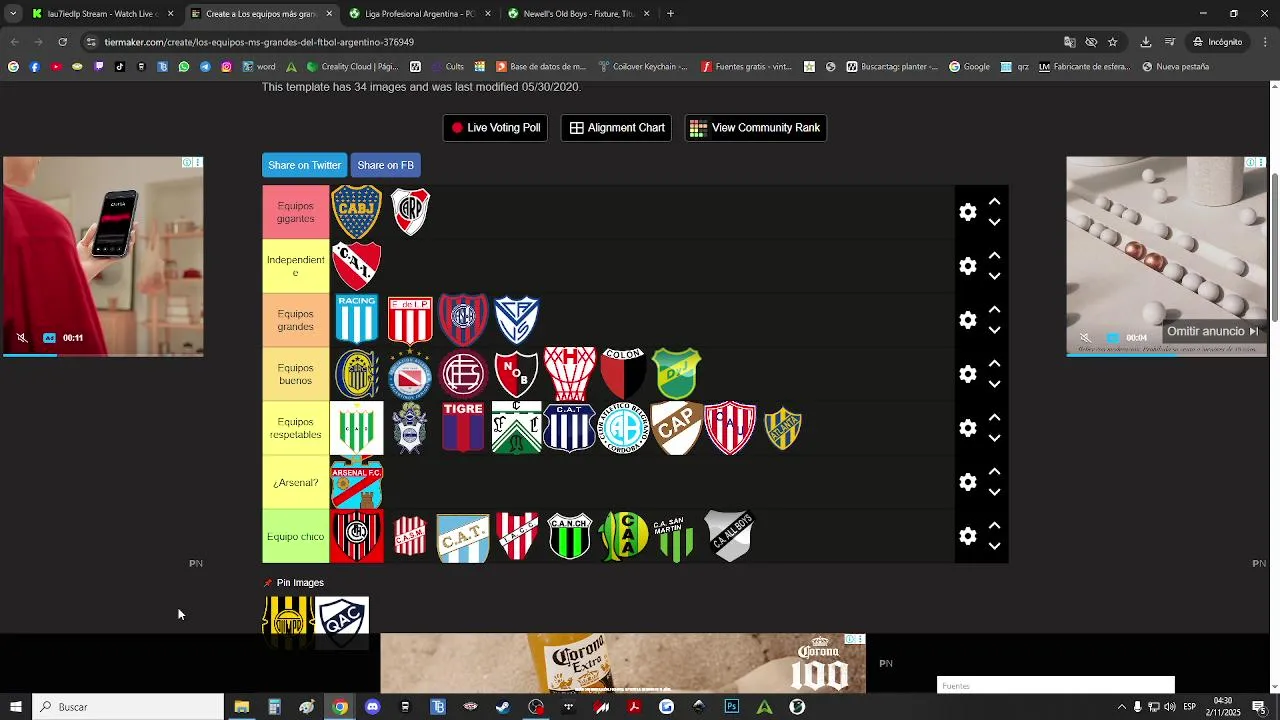Open Nueva pestaña bookmark
The image size is (1280, 720).
pos(1175,67)
